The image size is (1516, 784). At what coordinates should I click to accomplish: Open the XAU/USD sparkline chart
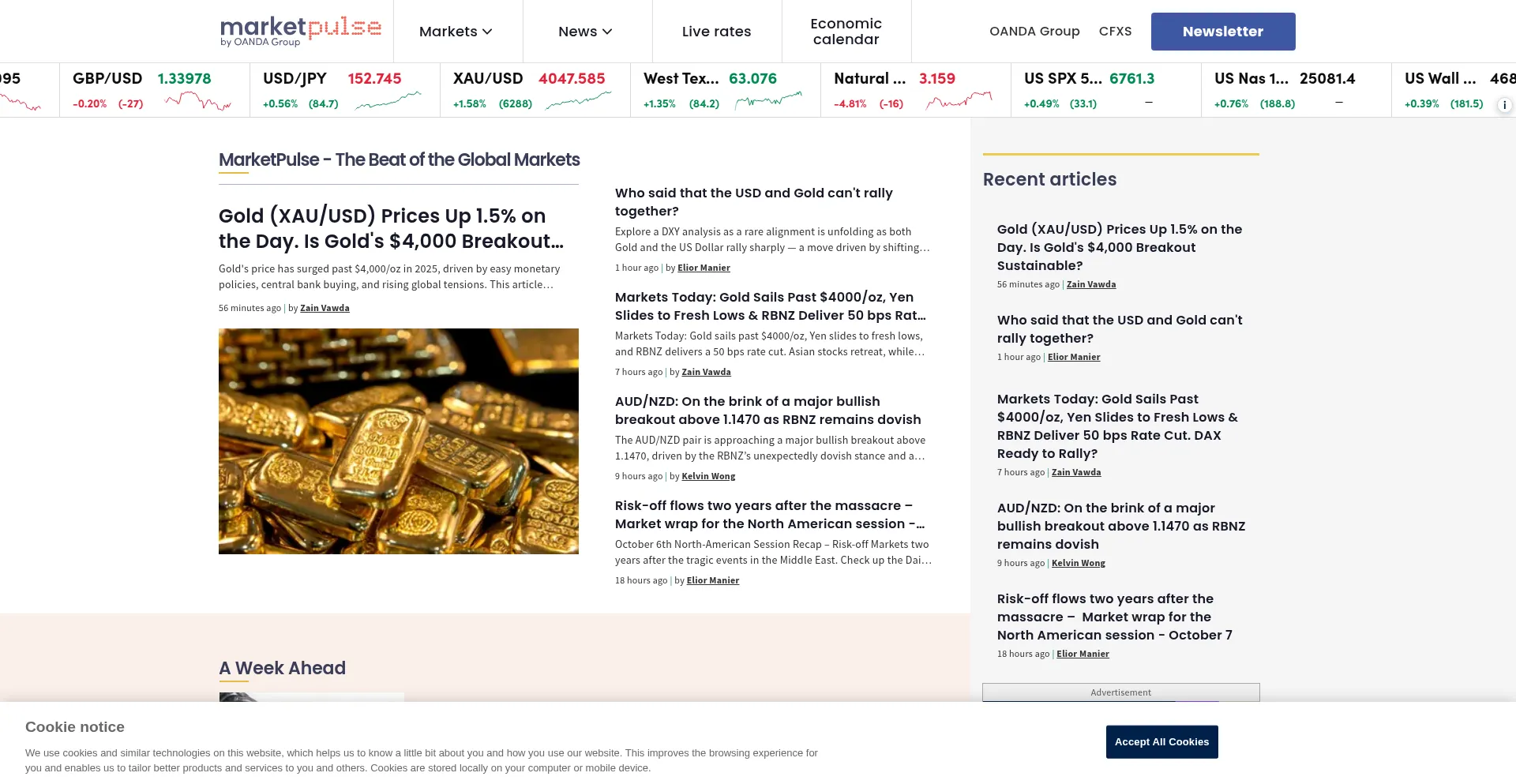[578, 102]
